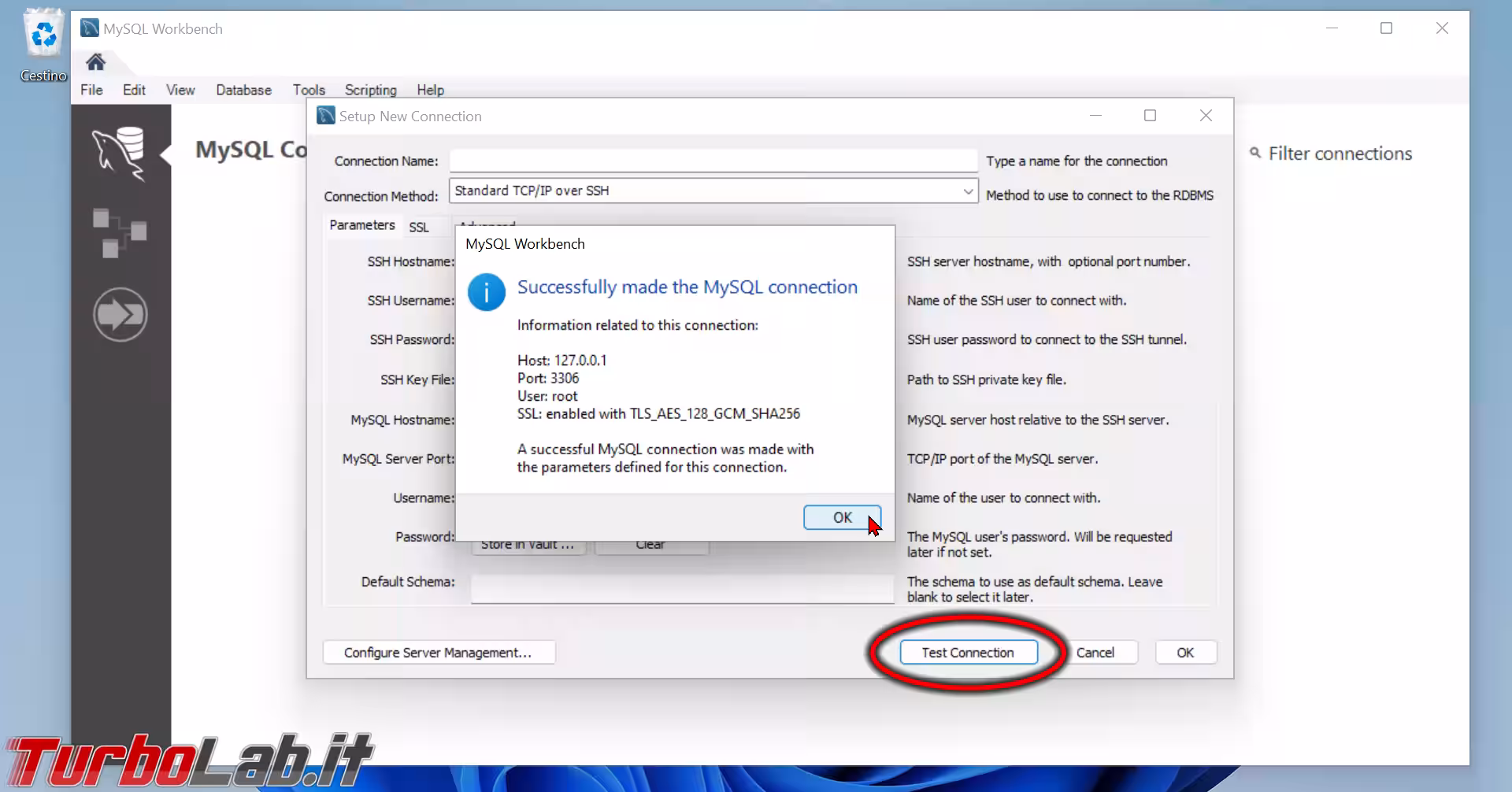The height and width of the screenshot is (792, 1512).
Task: Switch to the Parameters tab
Action: click(x=362, y=225)
